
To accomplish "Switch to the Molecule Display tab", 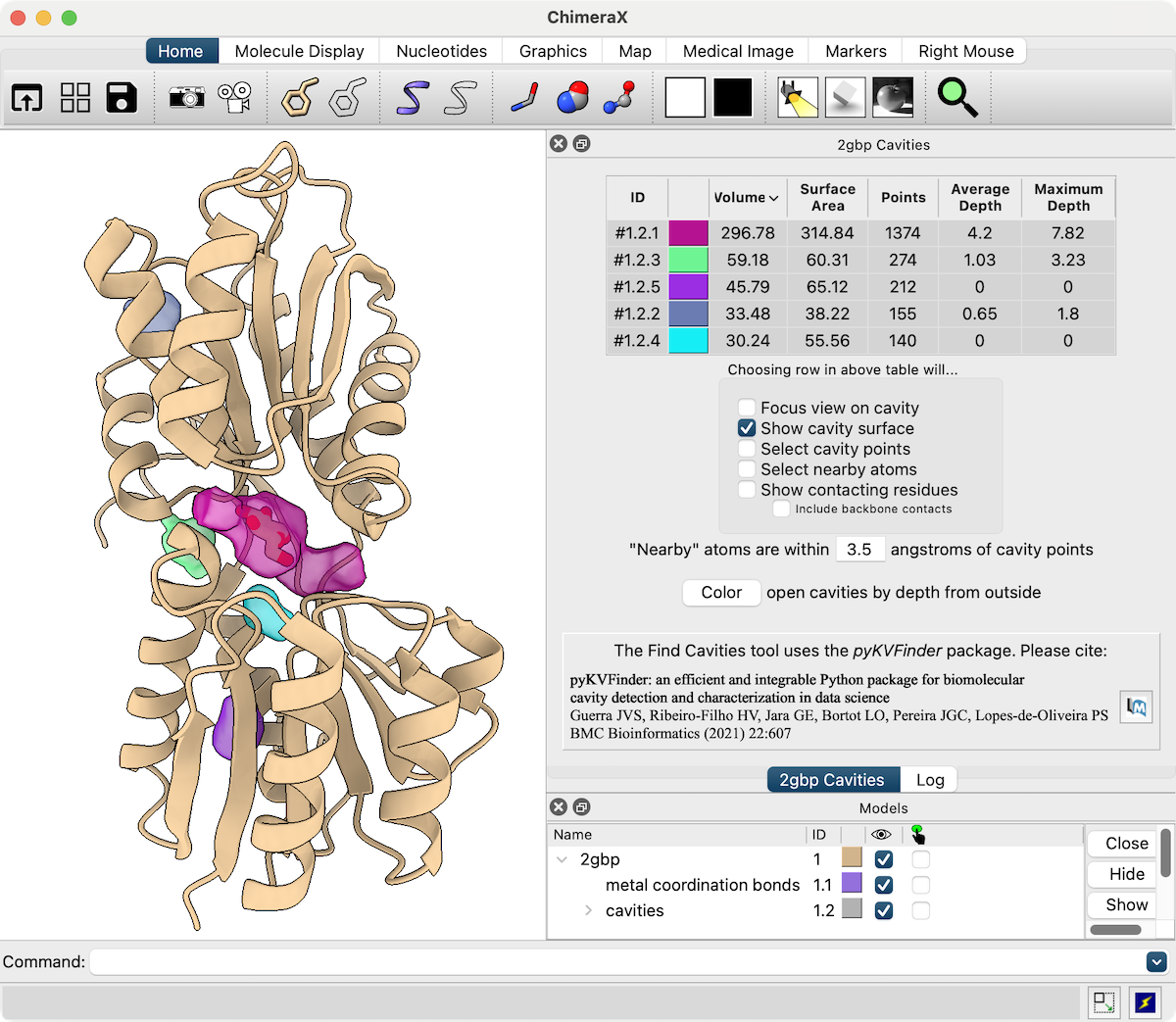I will click(299, 51).
